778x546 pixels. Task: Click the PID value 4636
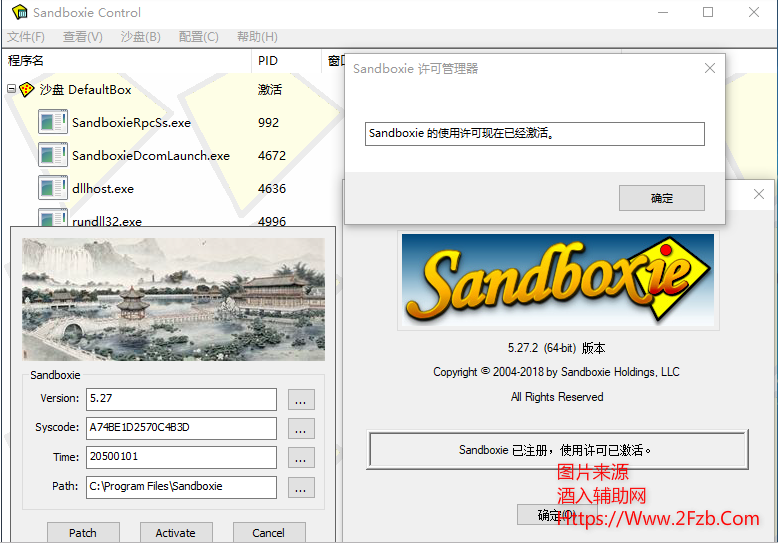272,189
